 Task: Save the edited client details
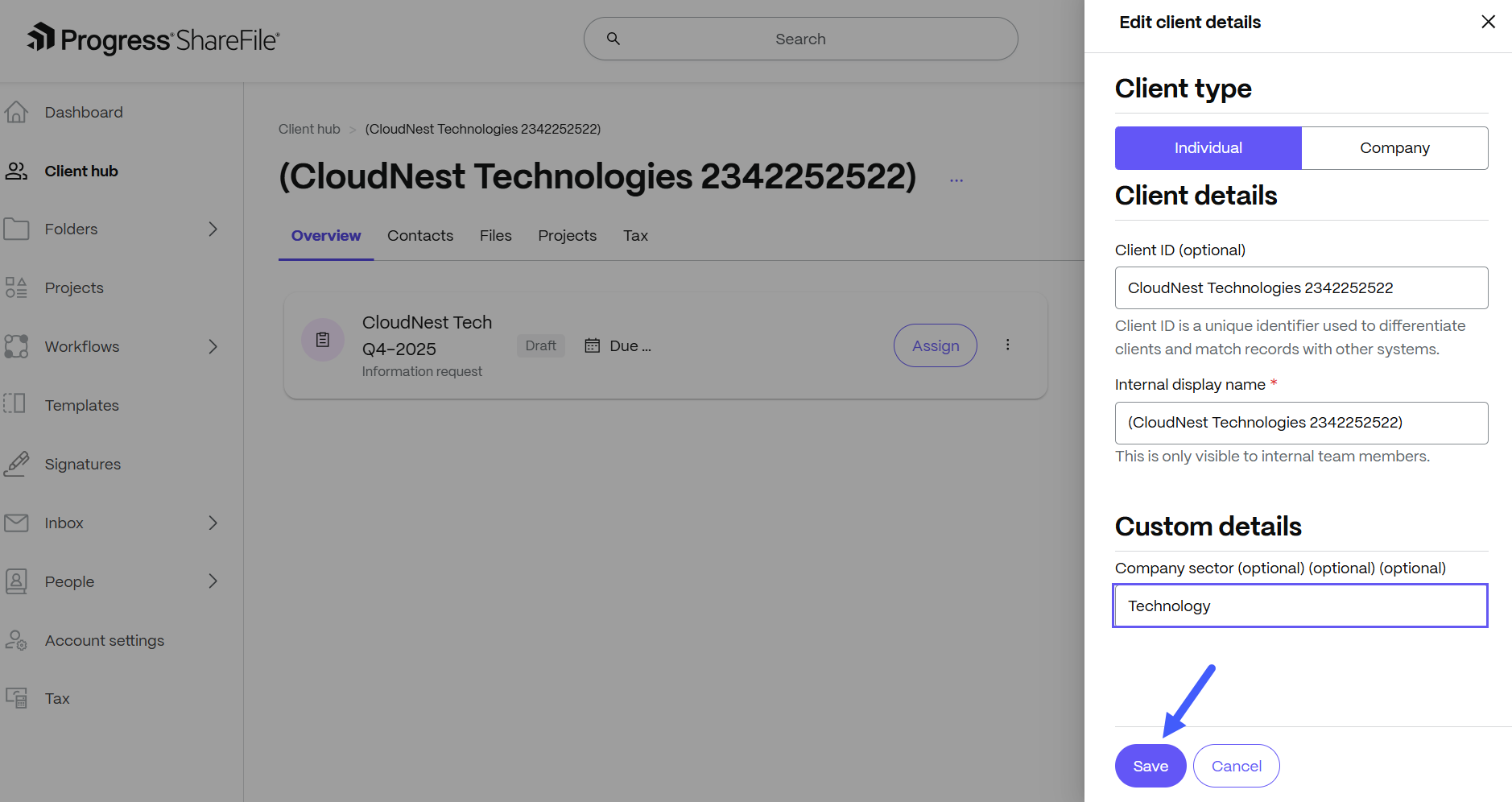[x=1150, y=766]
